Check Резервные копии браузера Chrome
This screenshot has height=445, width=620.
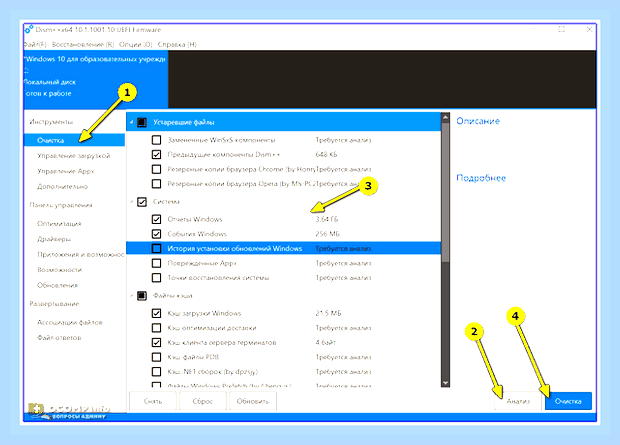157,169
